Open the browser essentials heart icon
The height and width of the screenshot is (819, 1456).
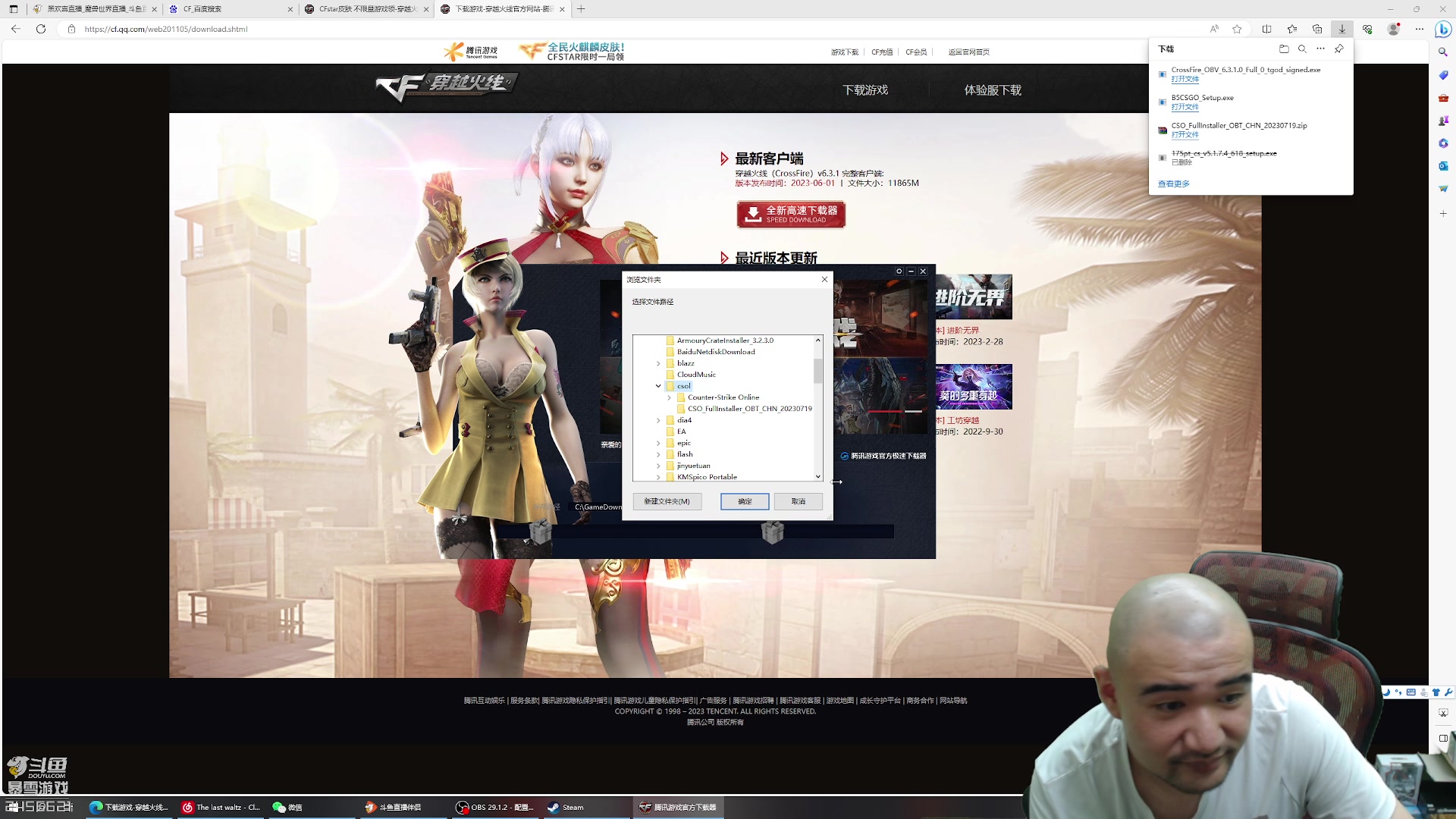(1367, 29)
